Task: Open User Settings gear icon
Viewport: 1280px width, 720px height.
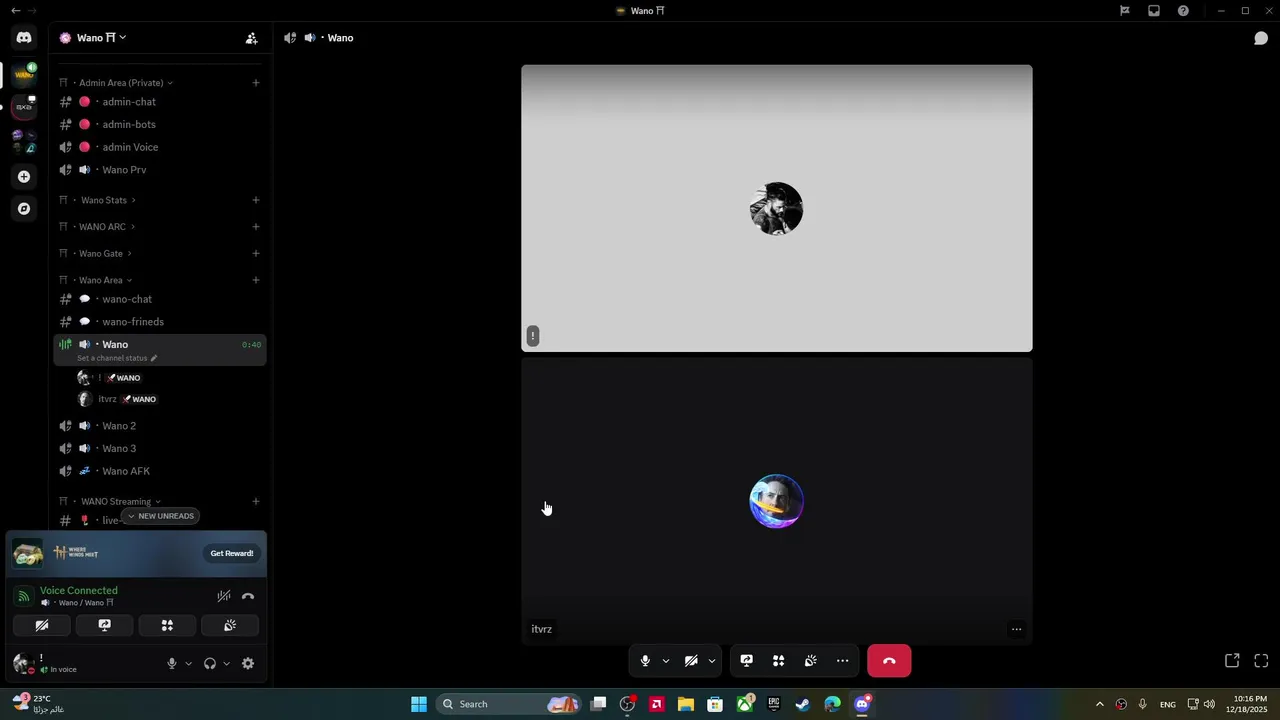Action: point(248,663)
